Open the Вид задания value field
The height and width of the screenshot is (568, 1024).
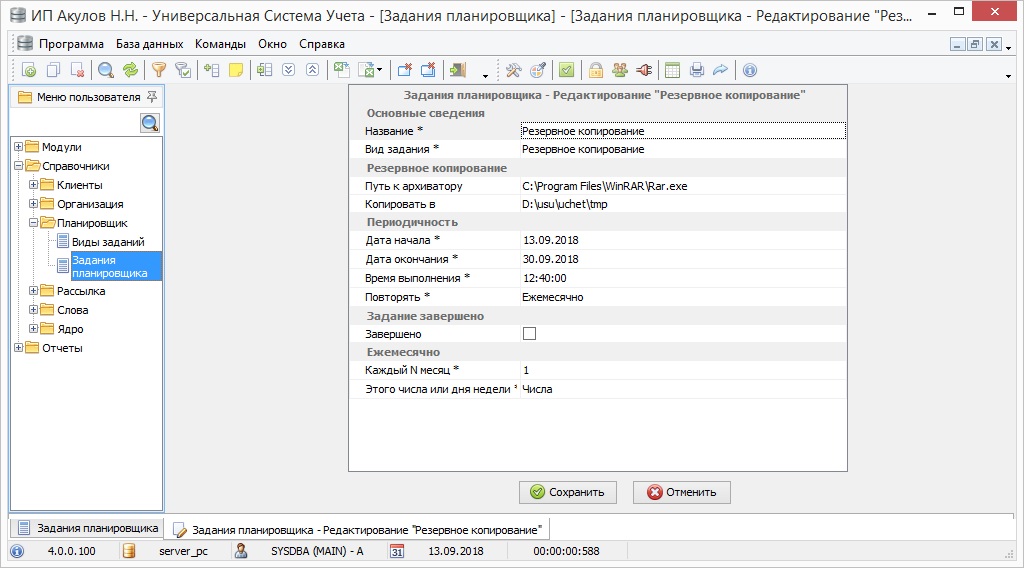click(682, 149)
